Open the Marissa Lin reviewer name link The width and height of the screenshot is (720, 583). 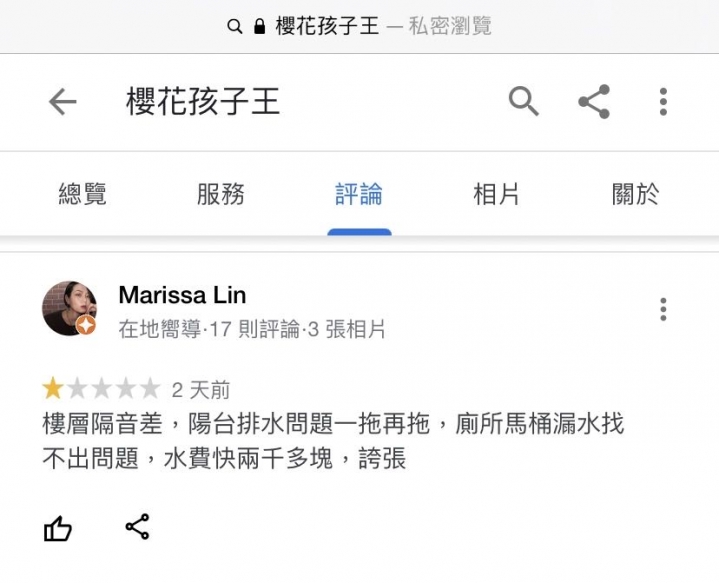[182, 295]
